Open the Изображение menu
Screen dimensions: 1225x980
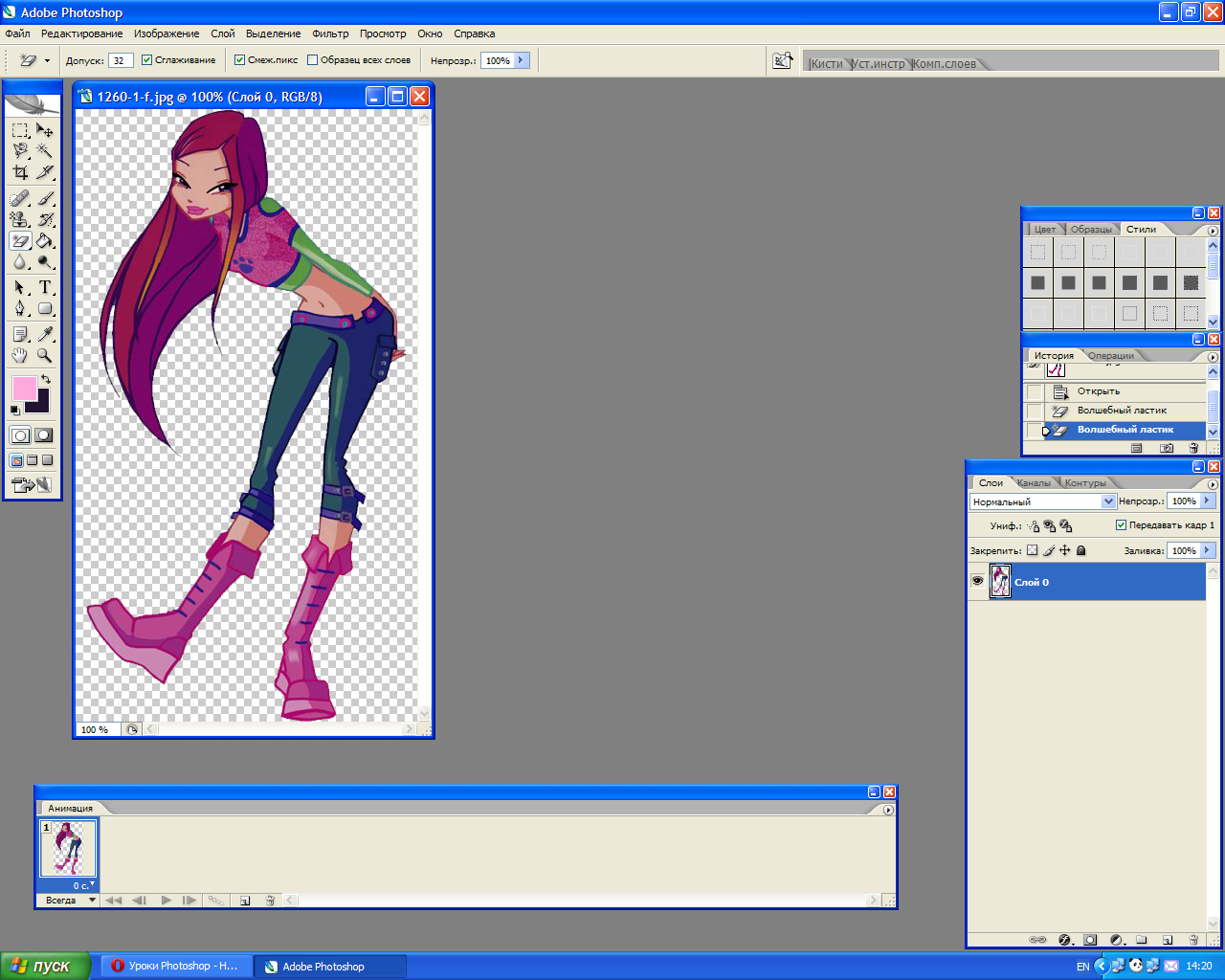(167, 33)
